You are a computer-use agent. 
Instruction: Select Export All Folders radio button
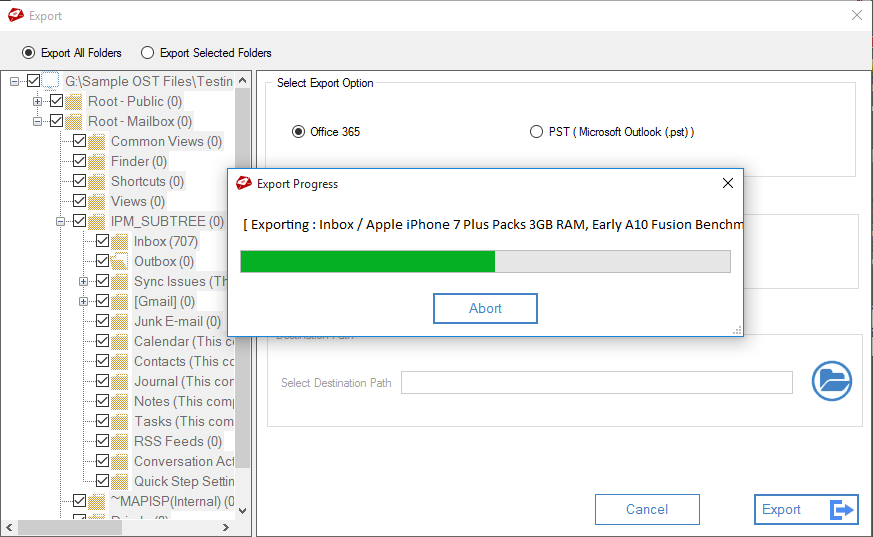28,53
